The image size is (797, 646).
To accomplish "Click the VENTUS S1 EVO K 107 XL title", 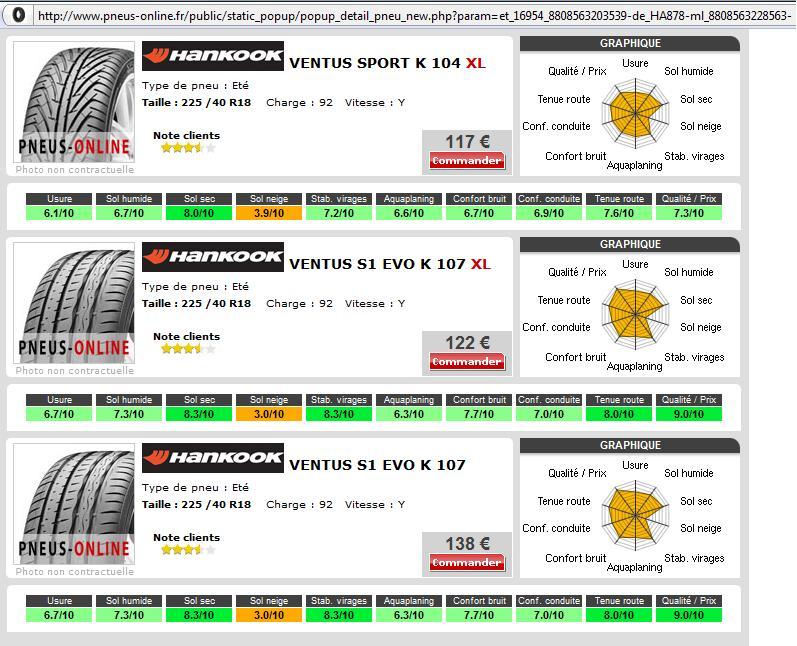I will (x=390, y=264).
